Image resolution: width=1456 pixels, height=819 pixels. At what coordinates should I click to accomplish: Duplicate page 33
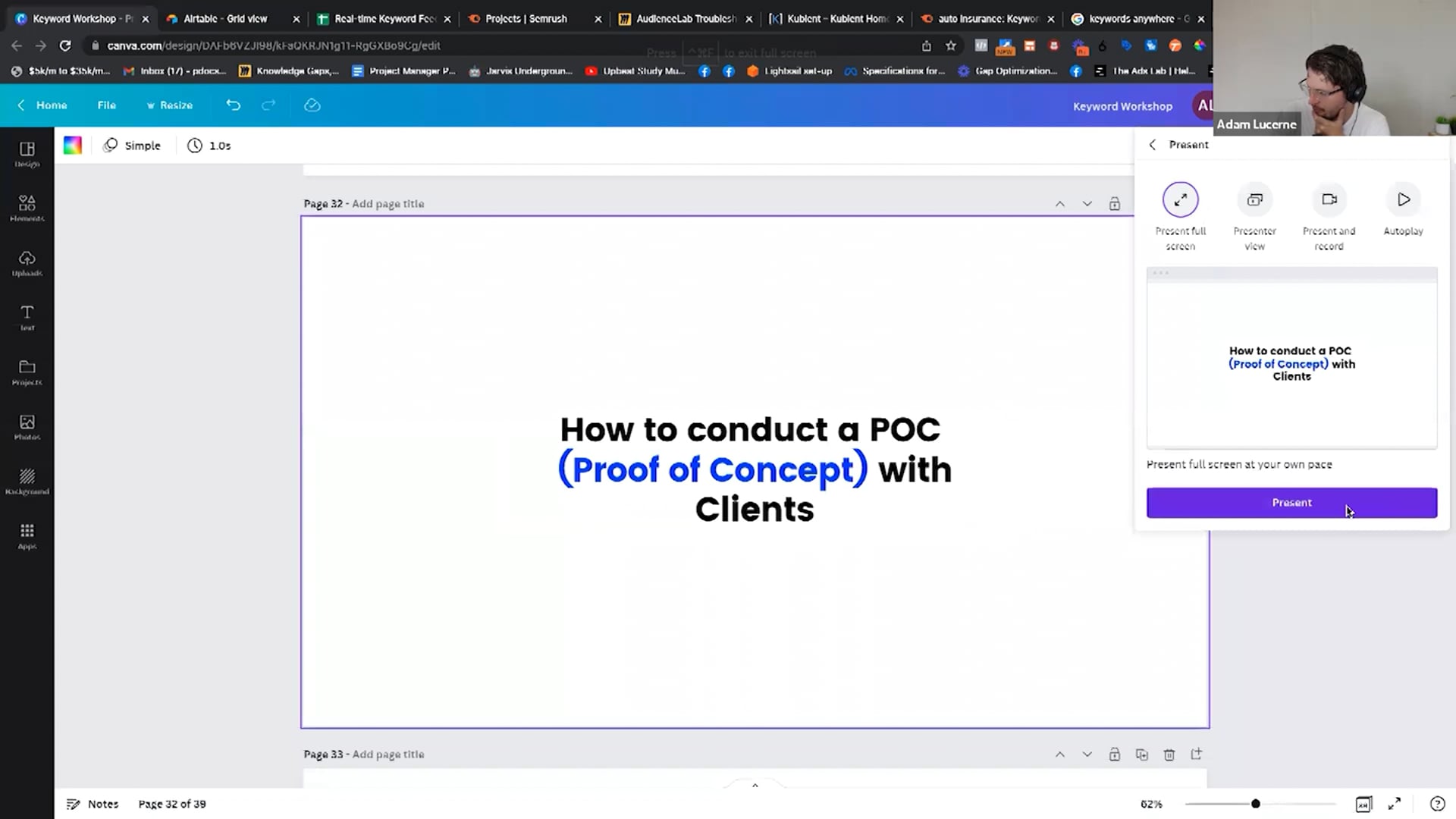[x=1142, y=754]
